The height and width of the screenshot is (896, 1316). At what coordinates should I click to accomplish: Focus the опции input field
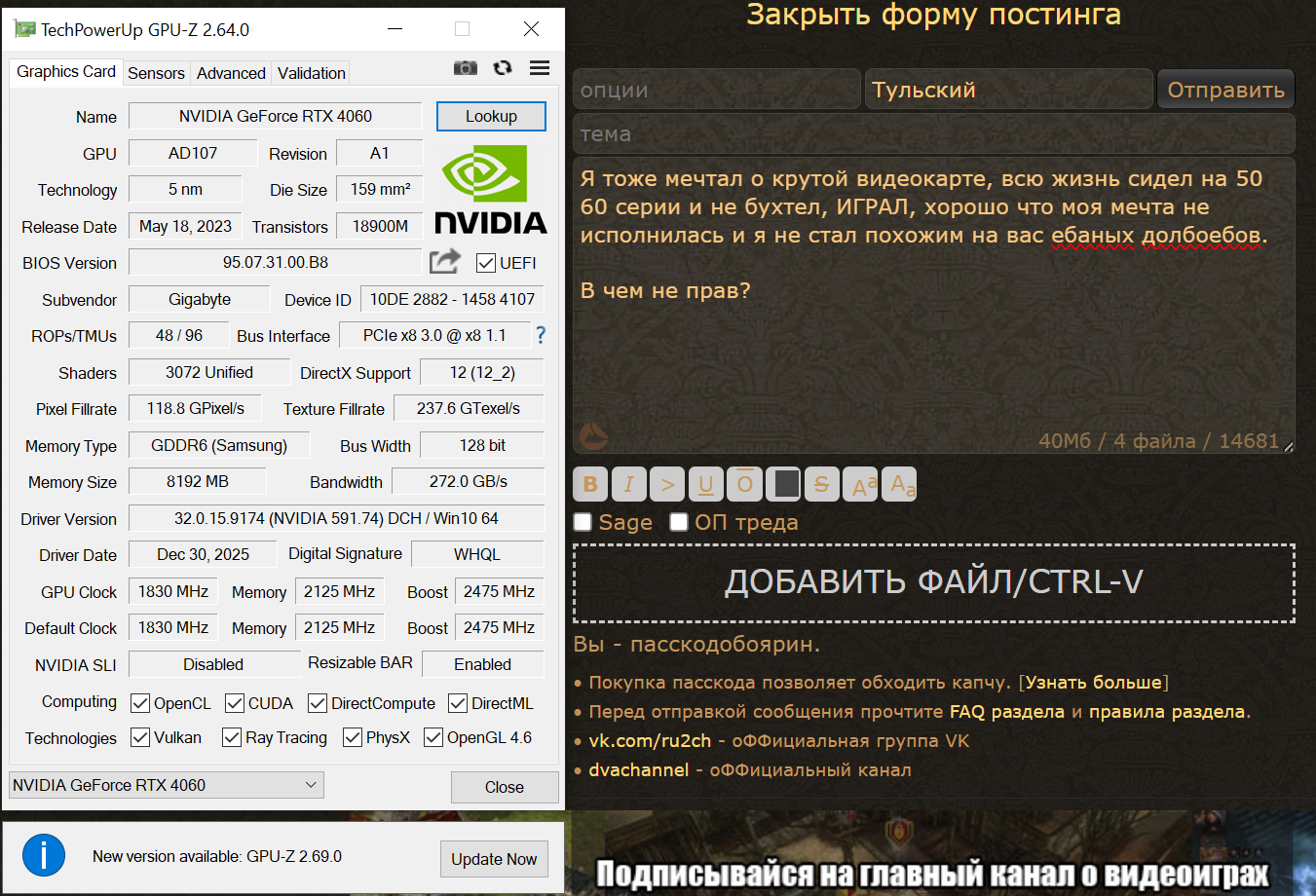[x=717, y=90]
